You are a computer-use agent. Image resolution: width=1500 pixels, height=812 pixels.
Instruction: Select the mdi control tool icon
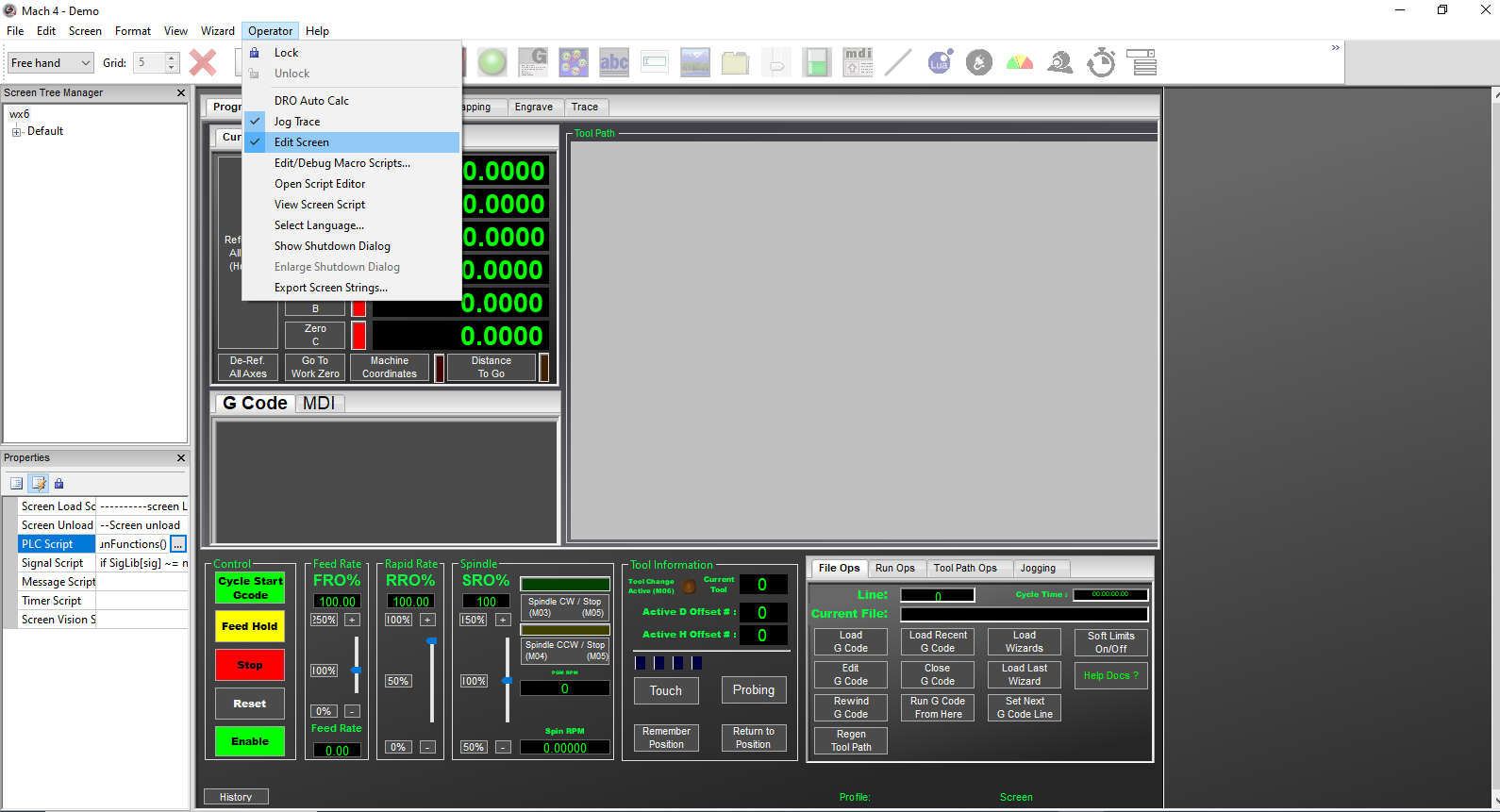[x=858, y=63]
